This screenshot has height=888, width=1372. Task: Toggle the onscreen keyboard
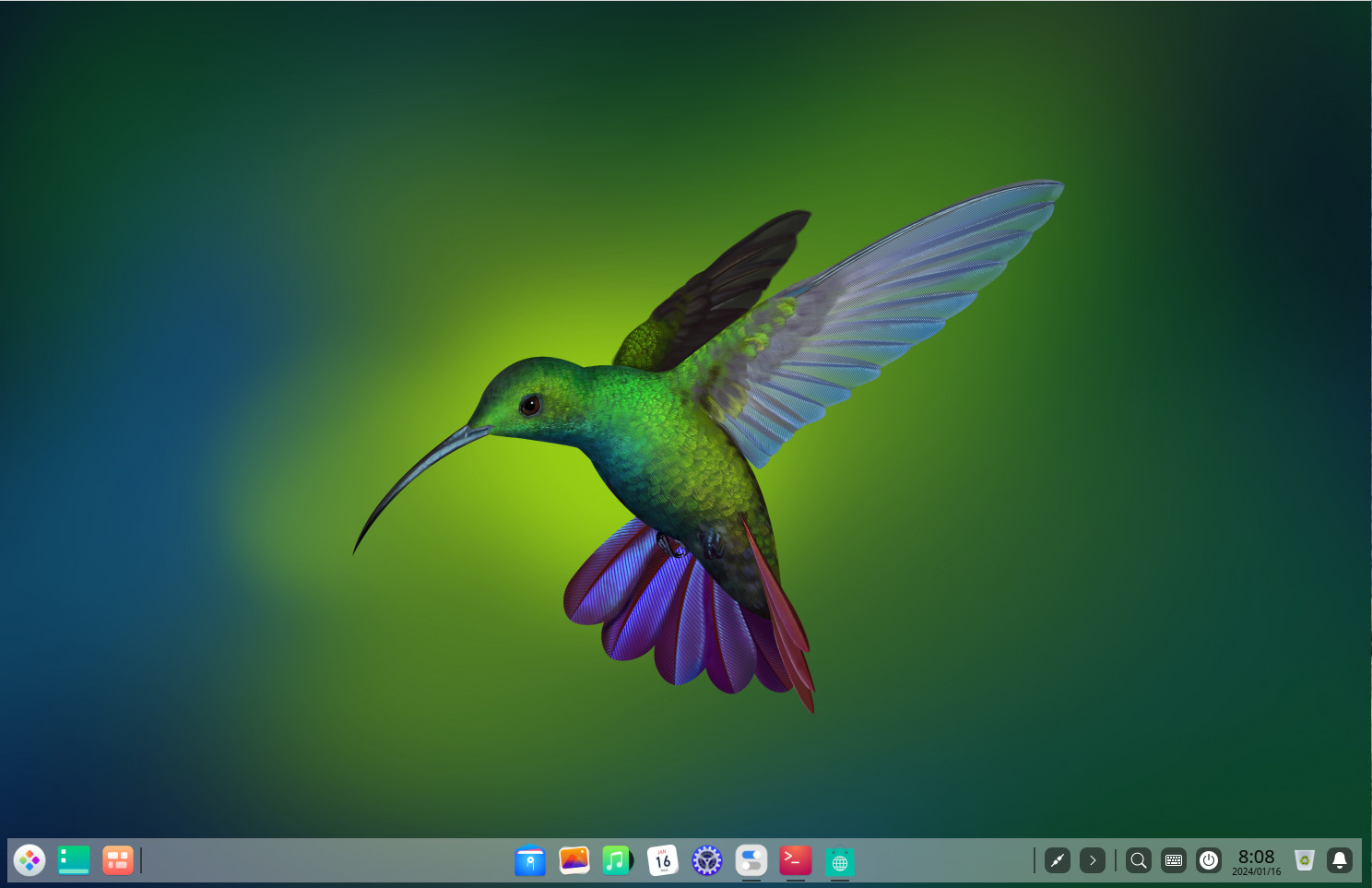(x=1173, y=859)
